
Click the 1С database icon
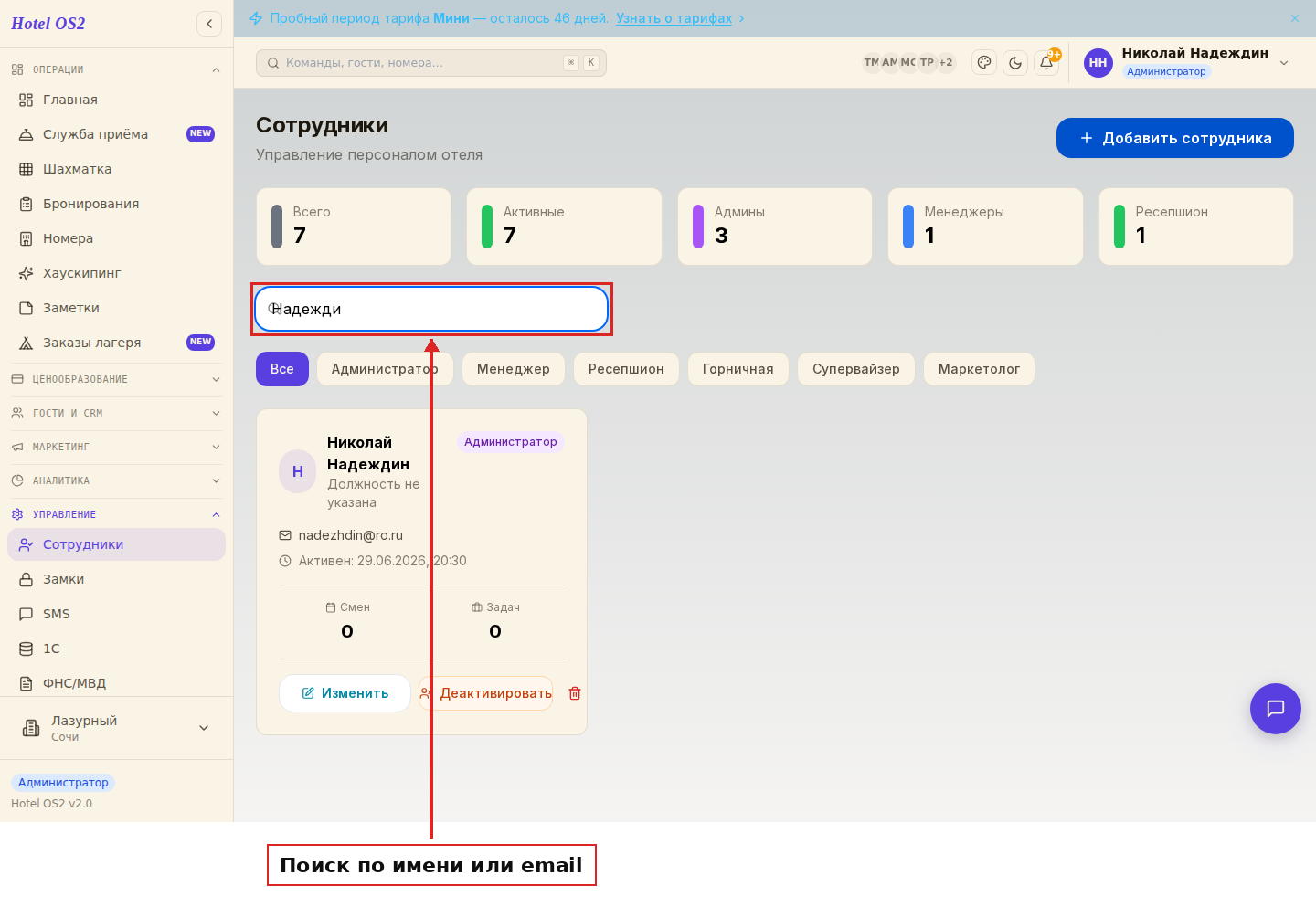(27, 649)
